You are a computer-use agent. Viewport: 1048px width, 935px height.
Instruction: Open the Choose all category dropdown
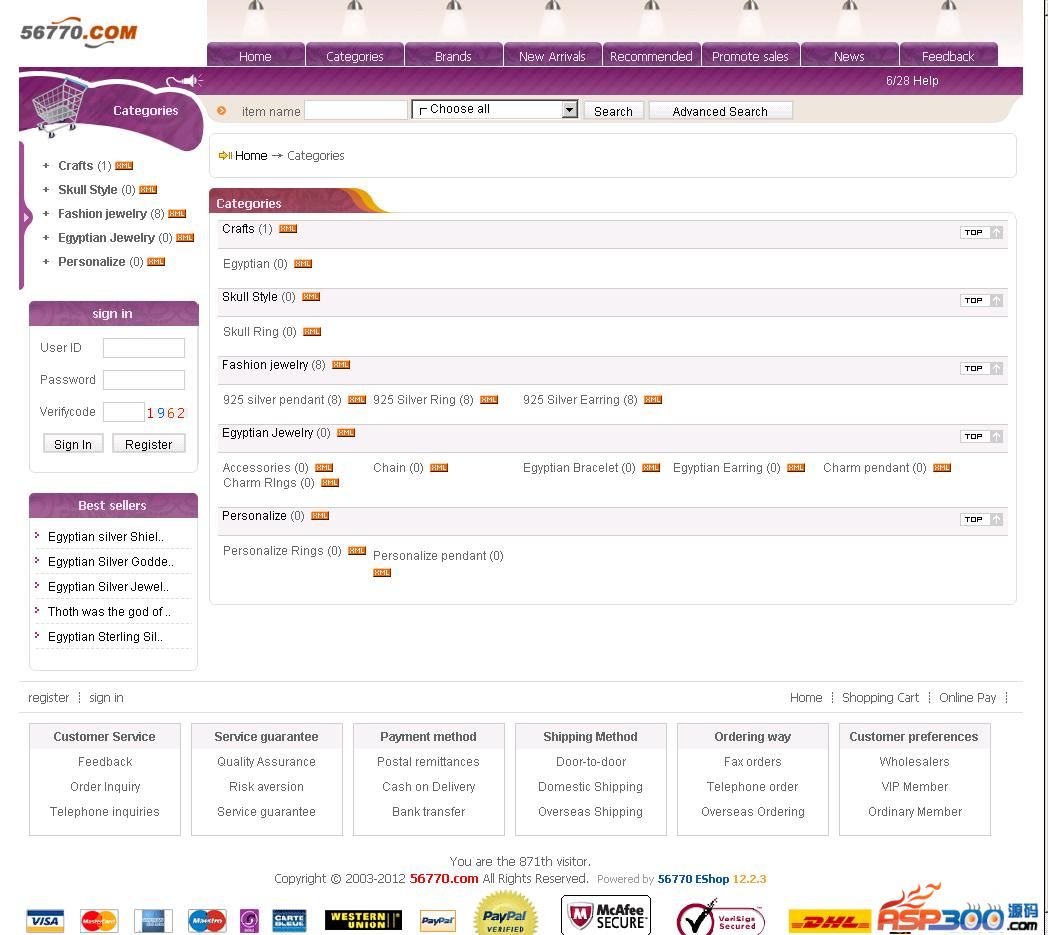pos(495,110)
